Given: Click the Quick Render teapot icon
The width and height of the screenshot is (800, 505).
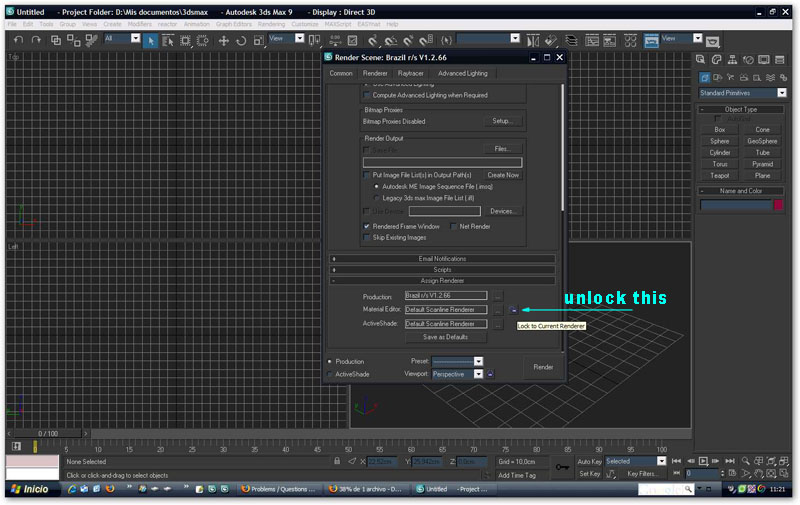Looking at the screenshot, I should click(x=713, y=41).
